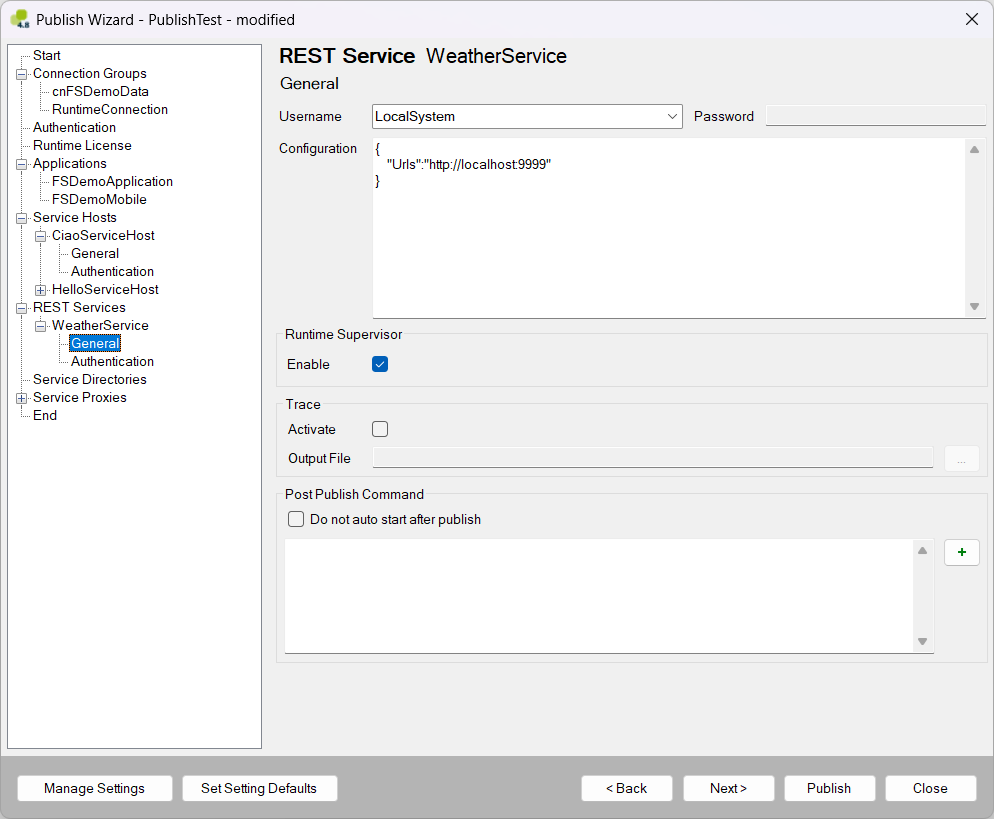Open the Service Directories page
This screenshot has width=994, height=819.
tap(89, 379)
